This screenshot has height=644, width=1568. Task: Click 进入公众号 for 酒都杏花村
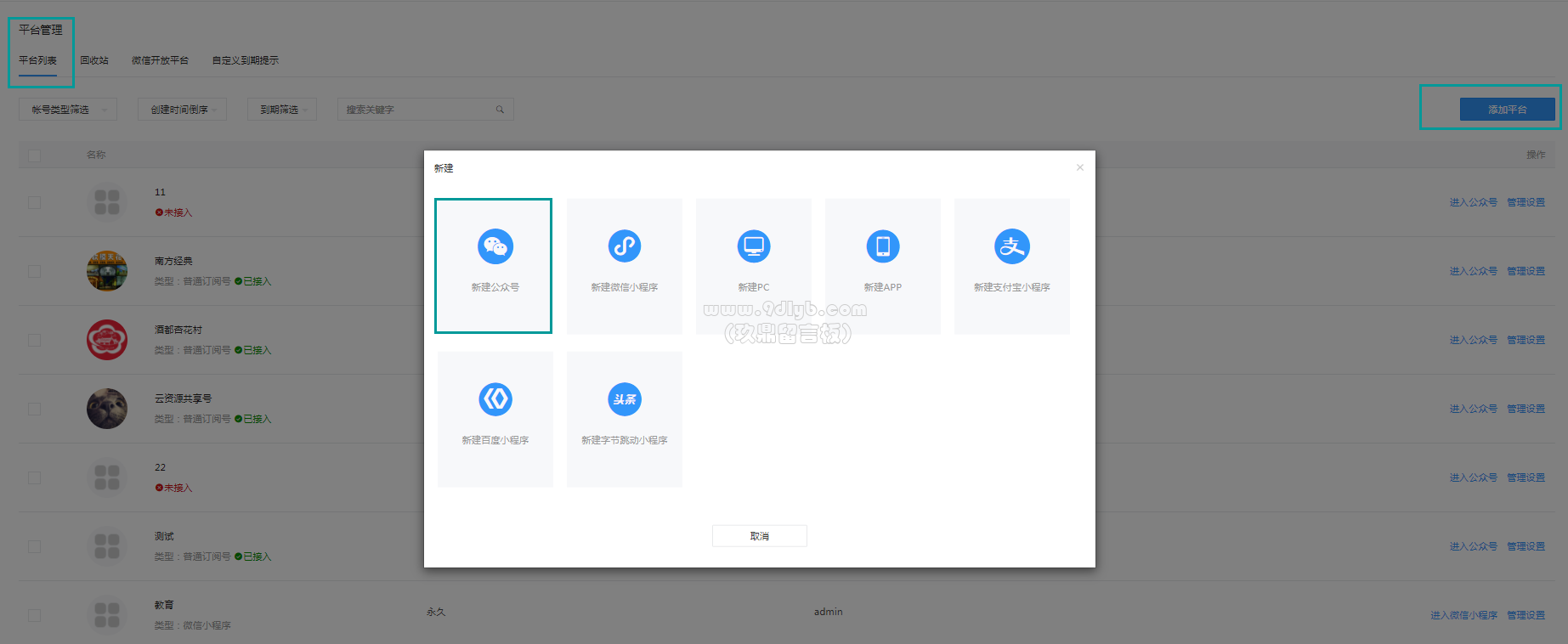tap(1474, 340)
